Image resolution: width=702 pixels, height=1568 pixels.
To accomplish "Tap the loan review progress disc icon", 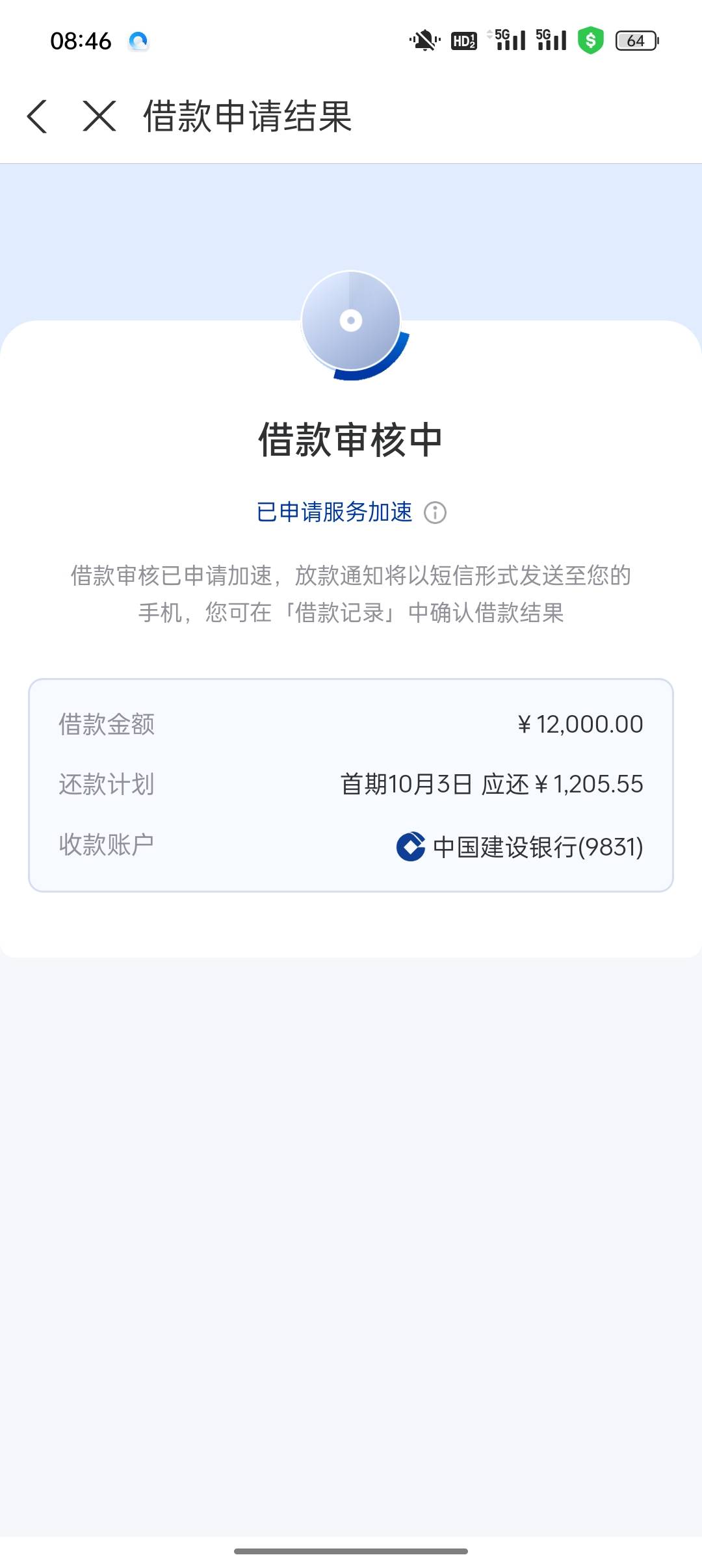I will pos(352,324).
